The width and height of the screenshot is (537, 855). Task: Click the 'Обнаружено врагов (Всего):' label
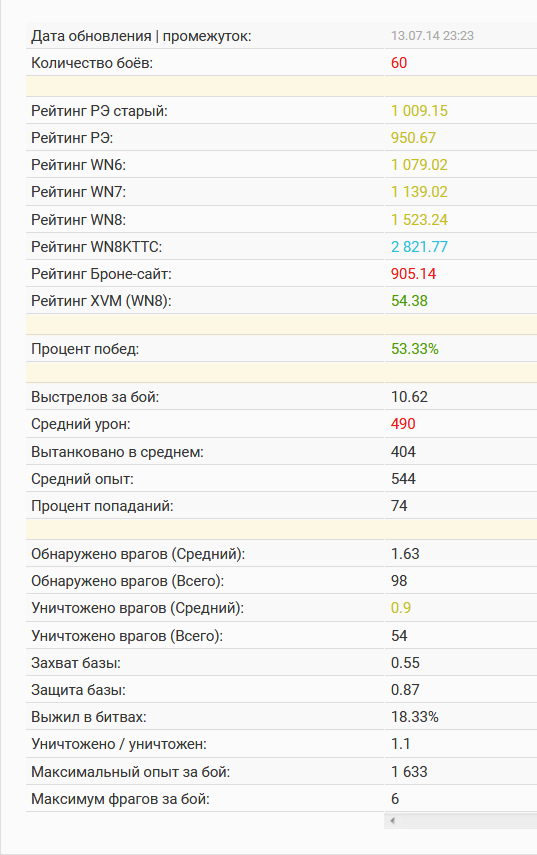click(128, 581)
